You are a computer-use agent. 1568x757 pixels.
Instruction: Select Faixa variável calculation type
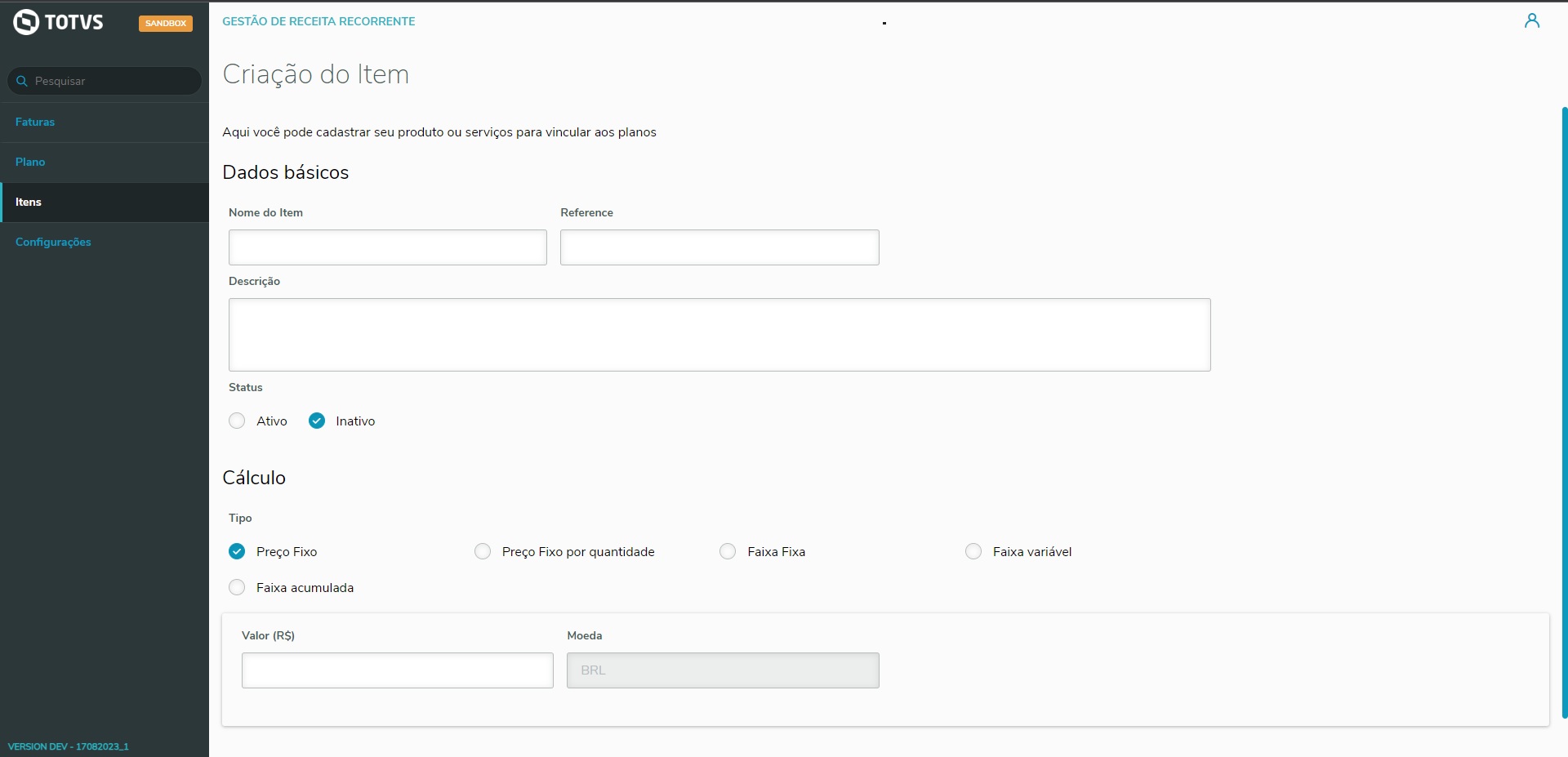(x=973, y=552)
